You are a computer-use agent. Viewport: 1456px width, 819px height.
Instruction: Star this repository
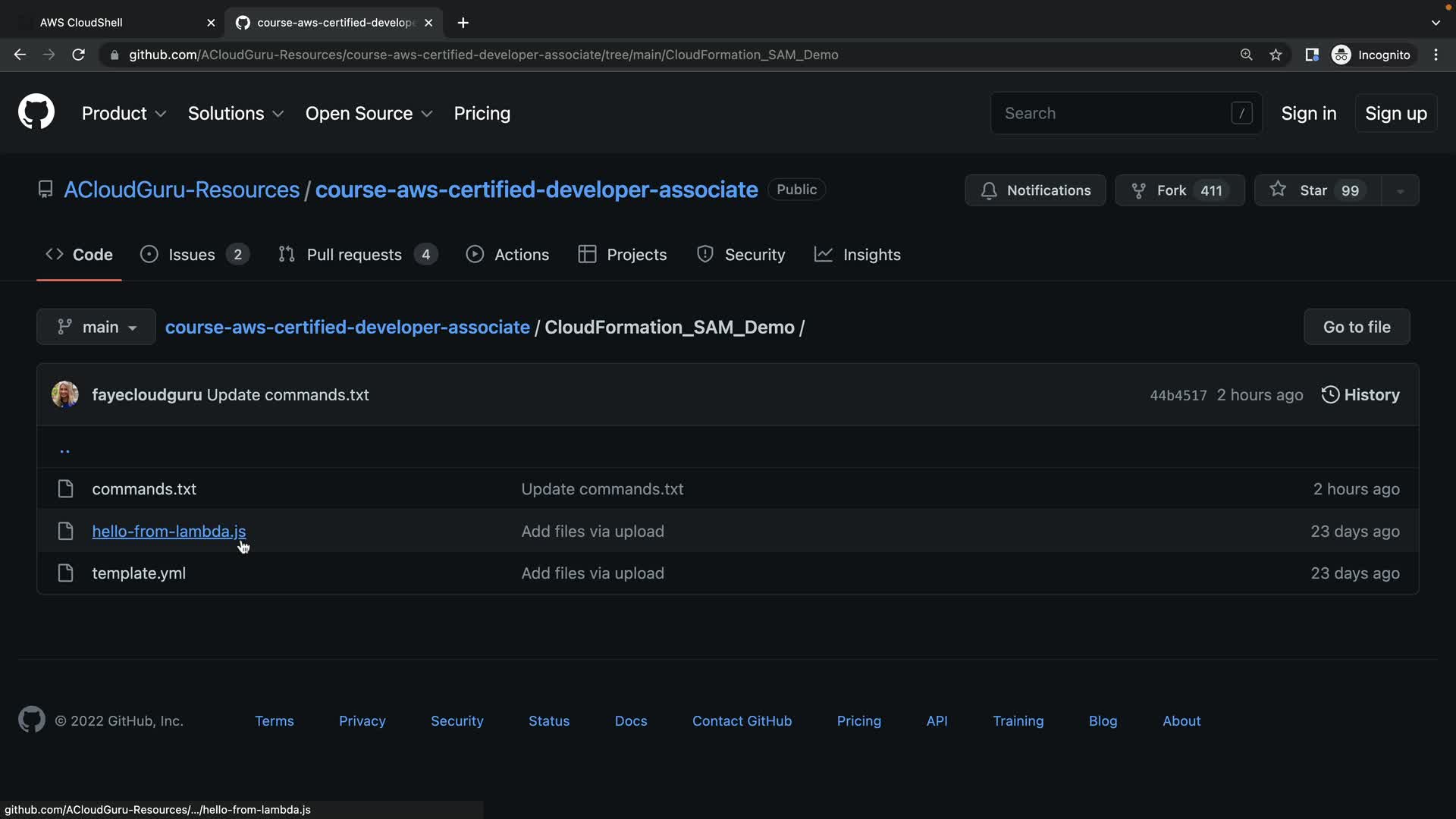click(1316, 190)
